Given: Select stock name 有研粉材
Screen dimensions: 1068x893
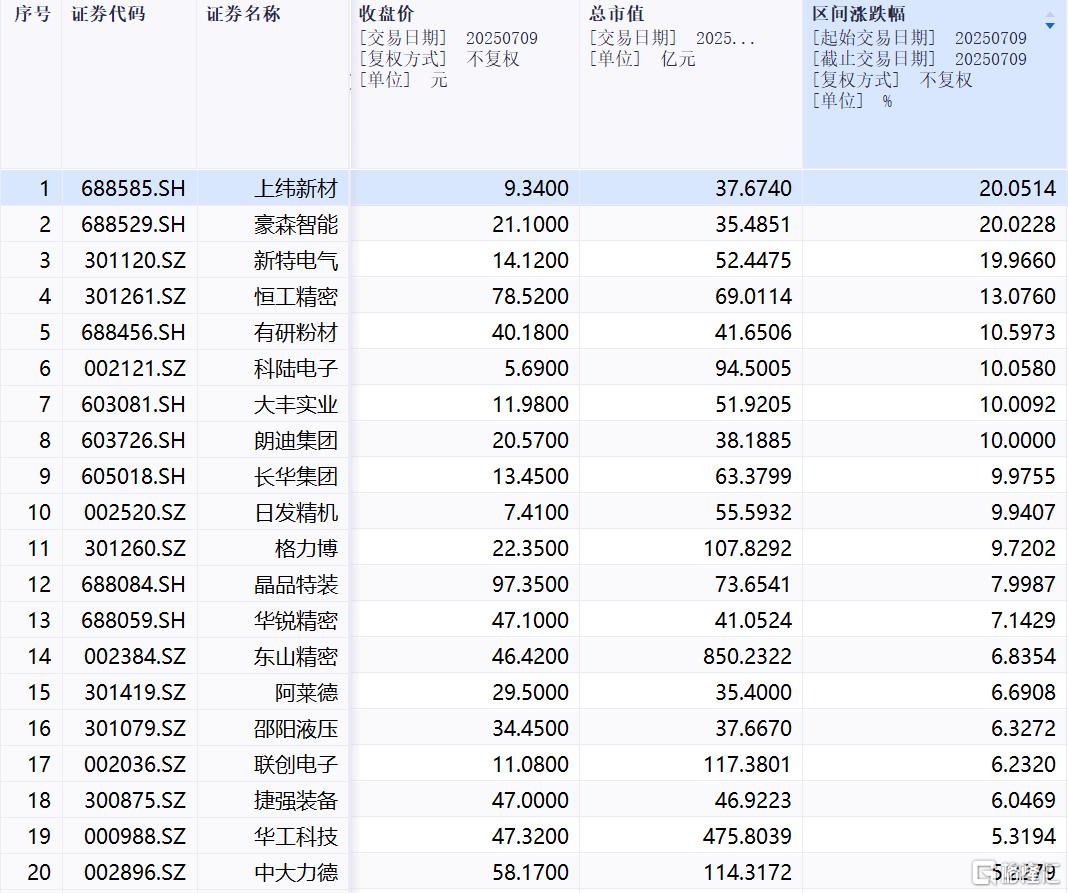Looking at the screenshot, I should (296, 332).
